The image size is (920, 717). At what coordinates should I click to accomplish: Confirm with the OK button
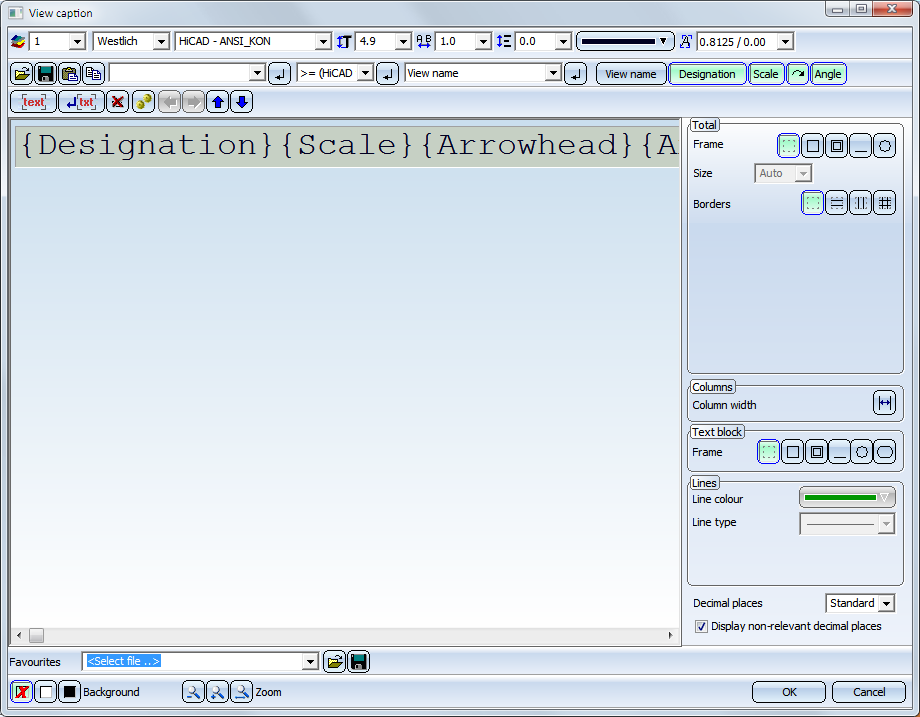tap(789, 692)
